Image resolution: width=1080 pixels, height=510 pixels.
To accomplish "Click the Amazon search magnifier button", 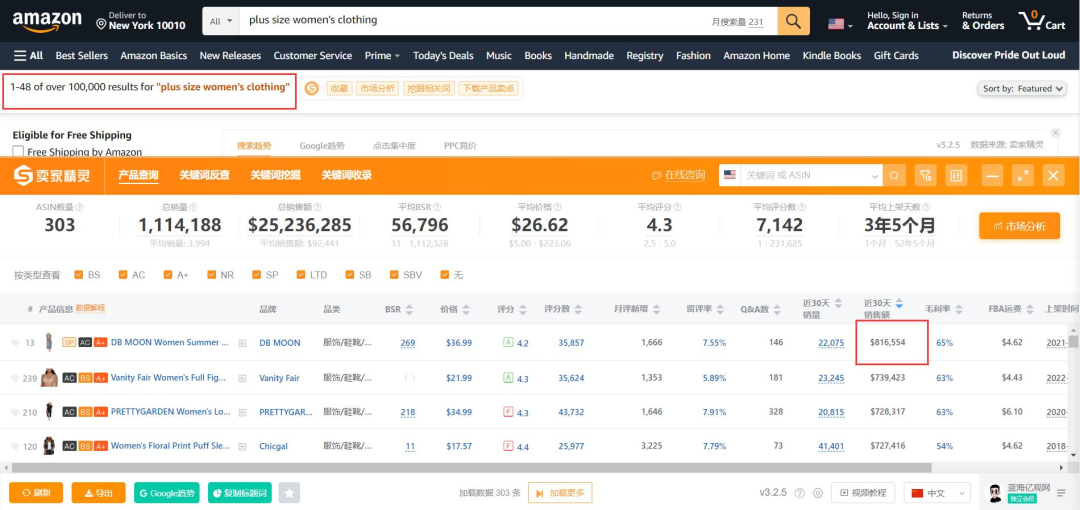I will 793,21.
